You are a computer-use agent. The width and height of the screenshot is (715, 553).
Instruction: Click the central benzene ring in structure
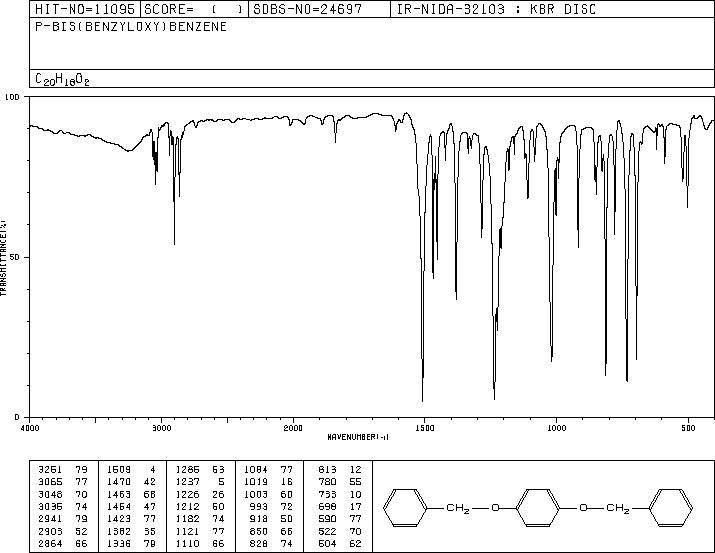537,507
